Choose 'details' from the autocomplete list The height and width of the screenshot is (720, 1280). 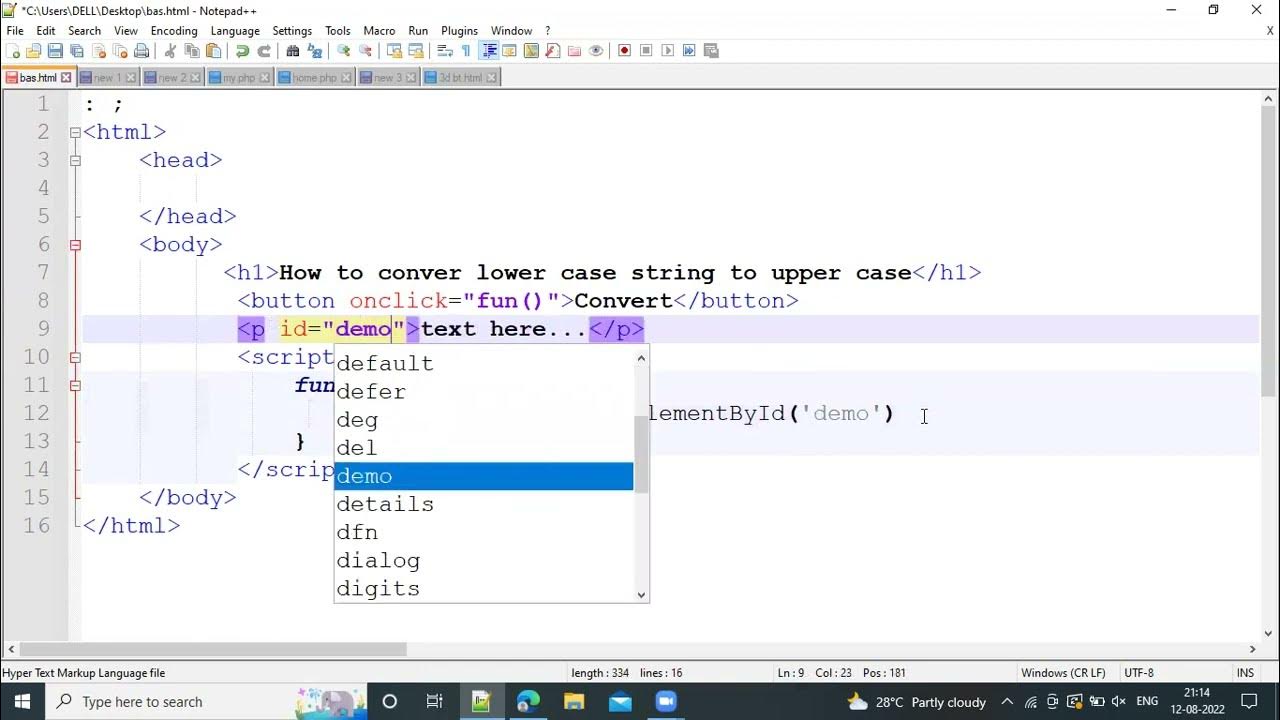click(x=484, y=504)
